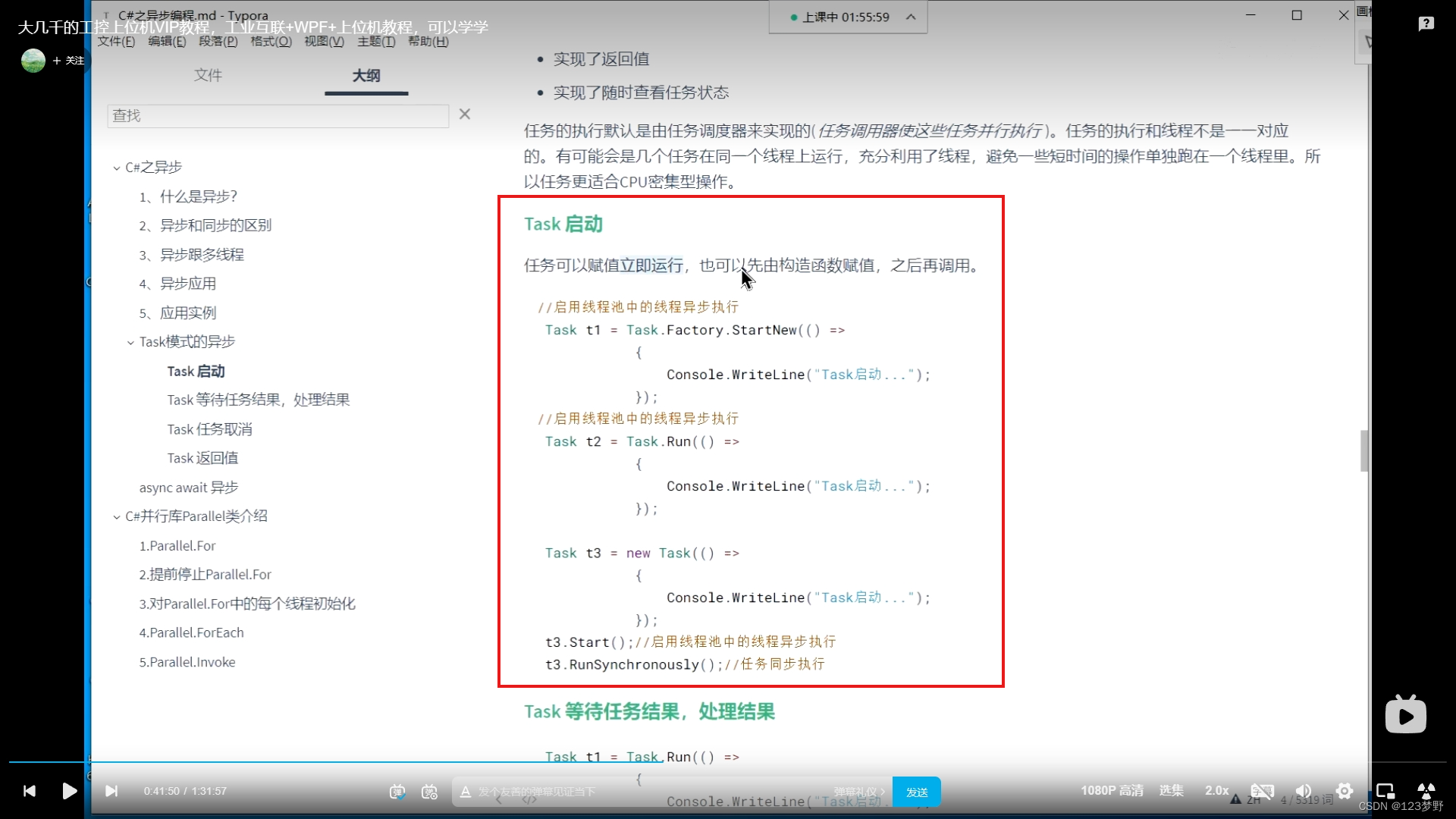The width and height of the screenshot is (1456, 819).
Task: Select Task 返回值 outline item
Action: tap(202, 458)
